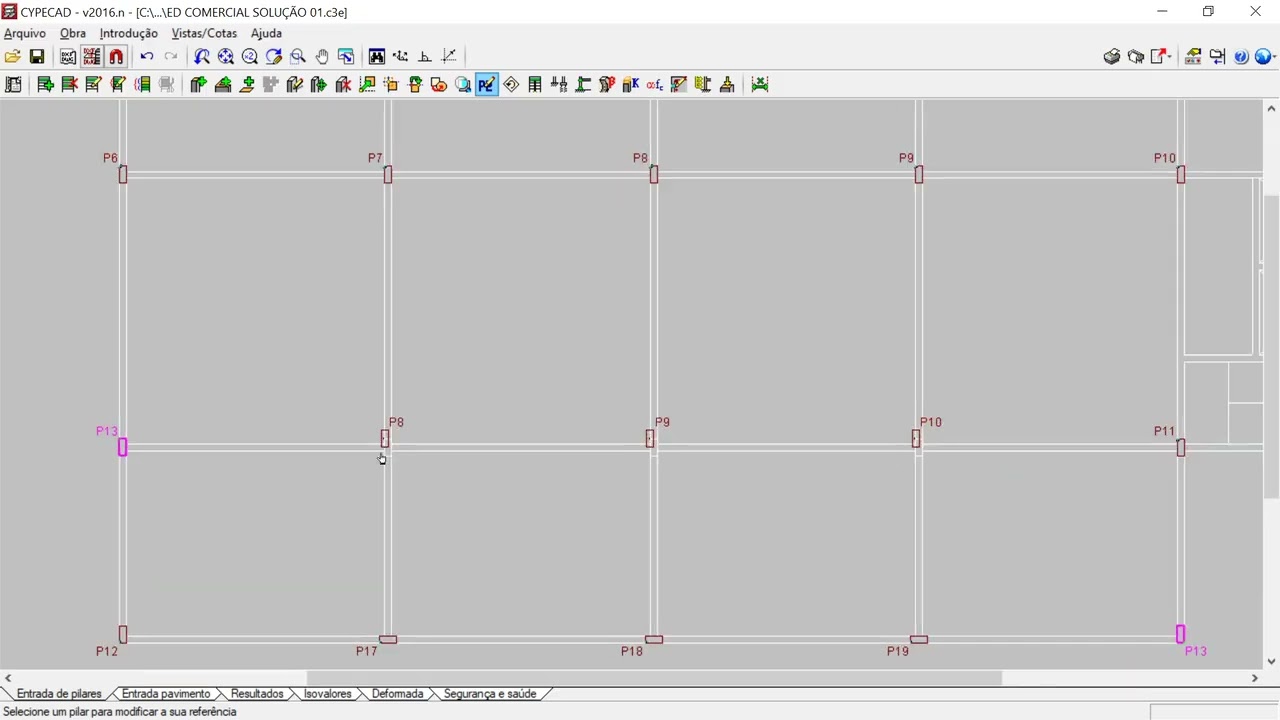1280x720 pixels.
Task: Click the horizontal scrollbar thumb
Action: (x=654, y=678)
